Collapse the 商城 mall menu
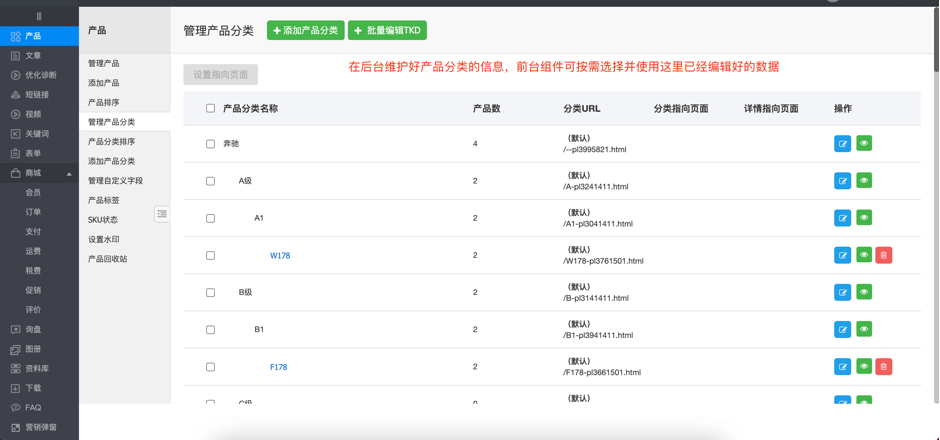This screenshot has width=940, height=440. coord(39,173)
